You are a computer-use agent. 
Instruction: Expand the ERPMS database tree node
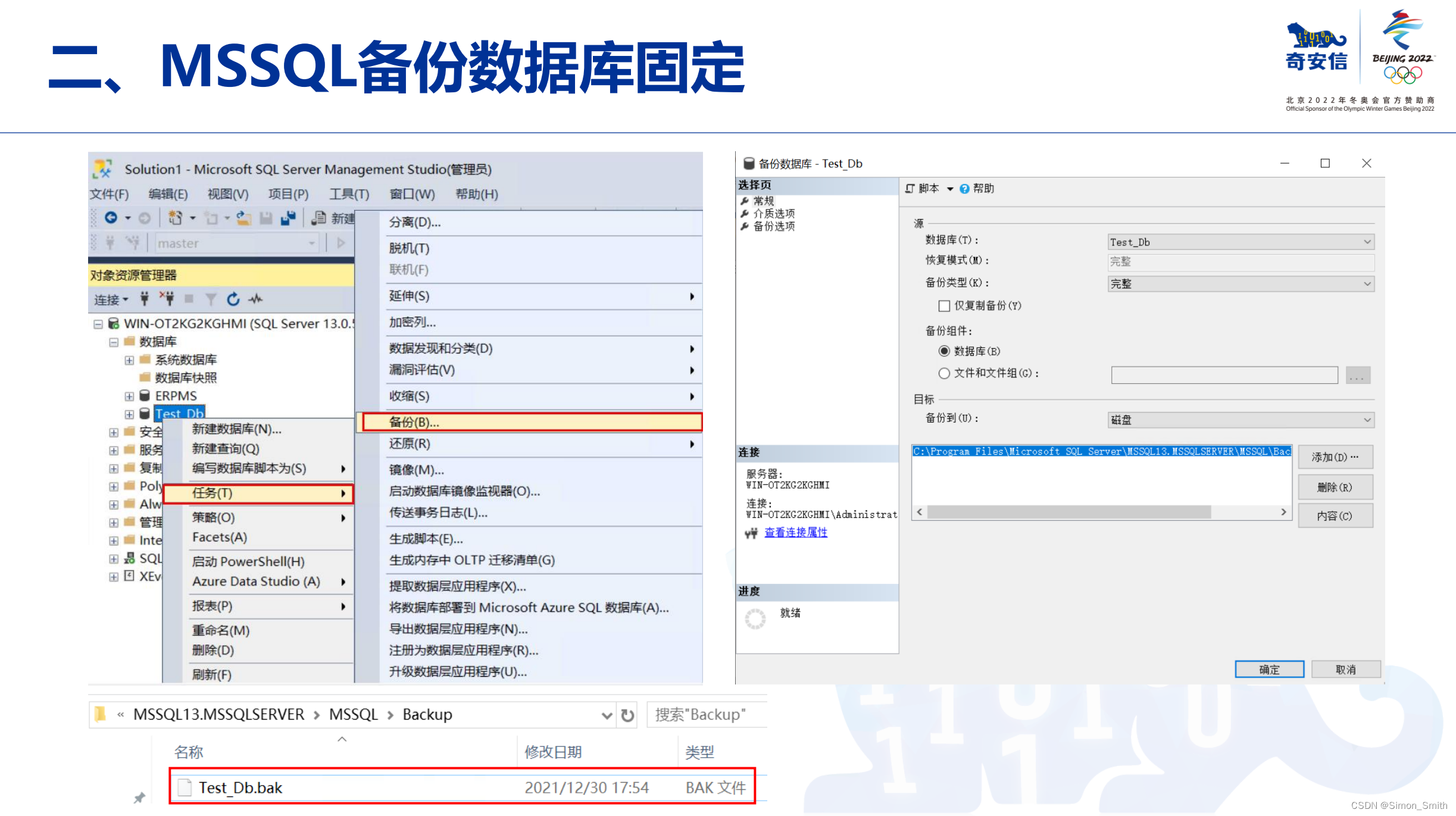coord(129,396)
